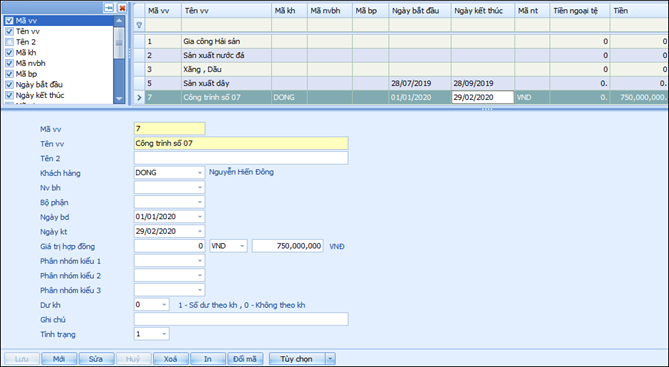The image size is (669, 367).
Task: Open the Nv bh dropdown
Action: tap(200, 187)
